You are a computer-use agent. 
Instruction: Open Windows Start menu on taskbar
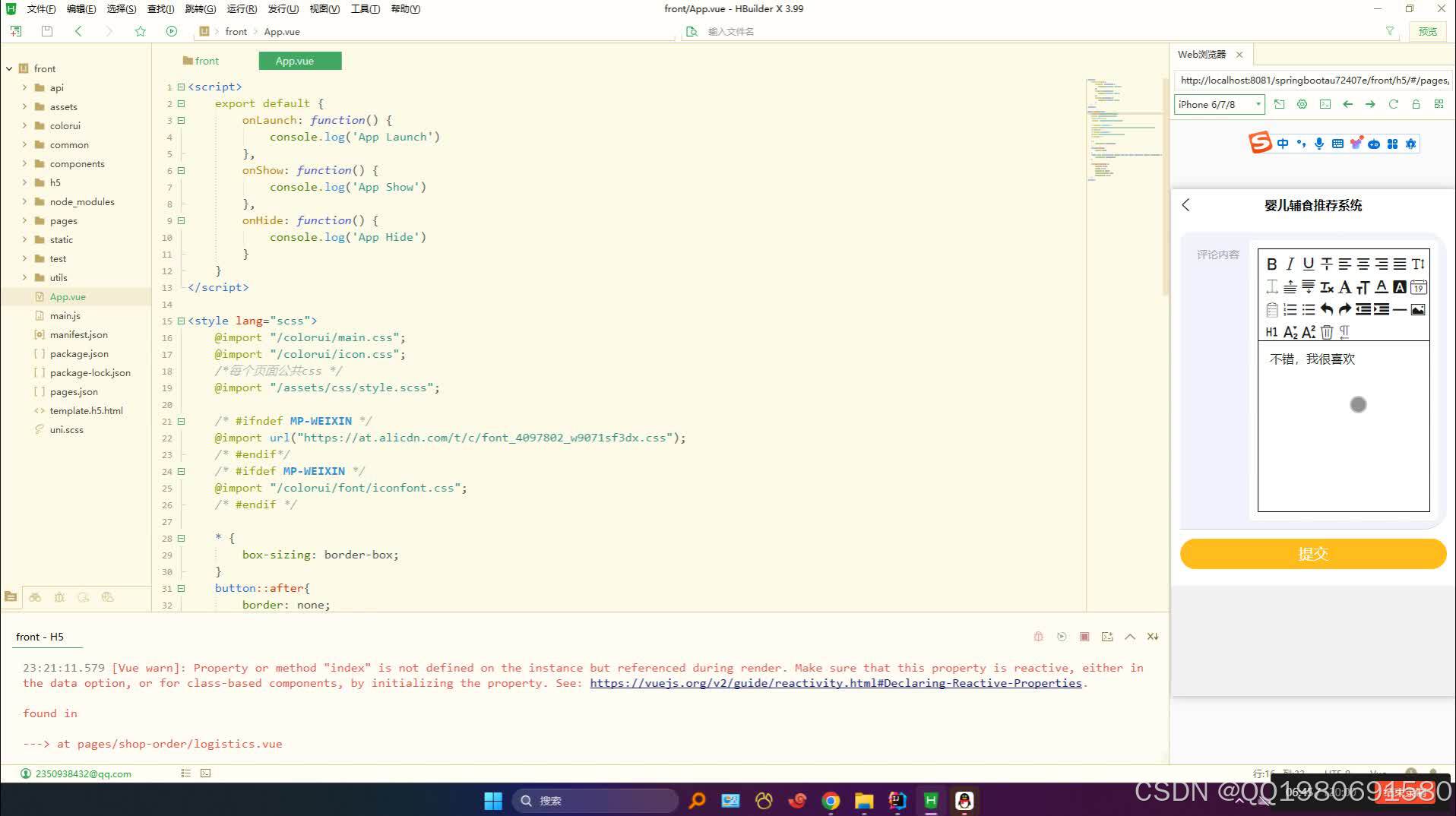click(493, 801)
